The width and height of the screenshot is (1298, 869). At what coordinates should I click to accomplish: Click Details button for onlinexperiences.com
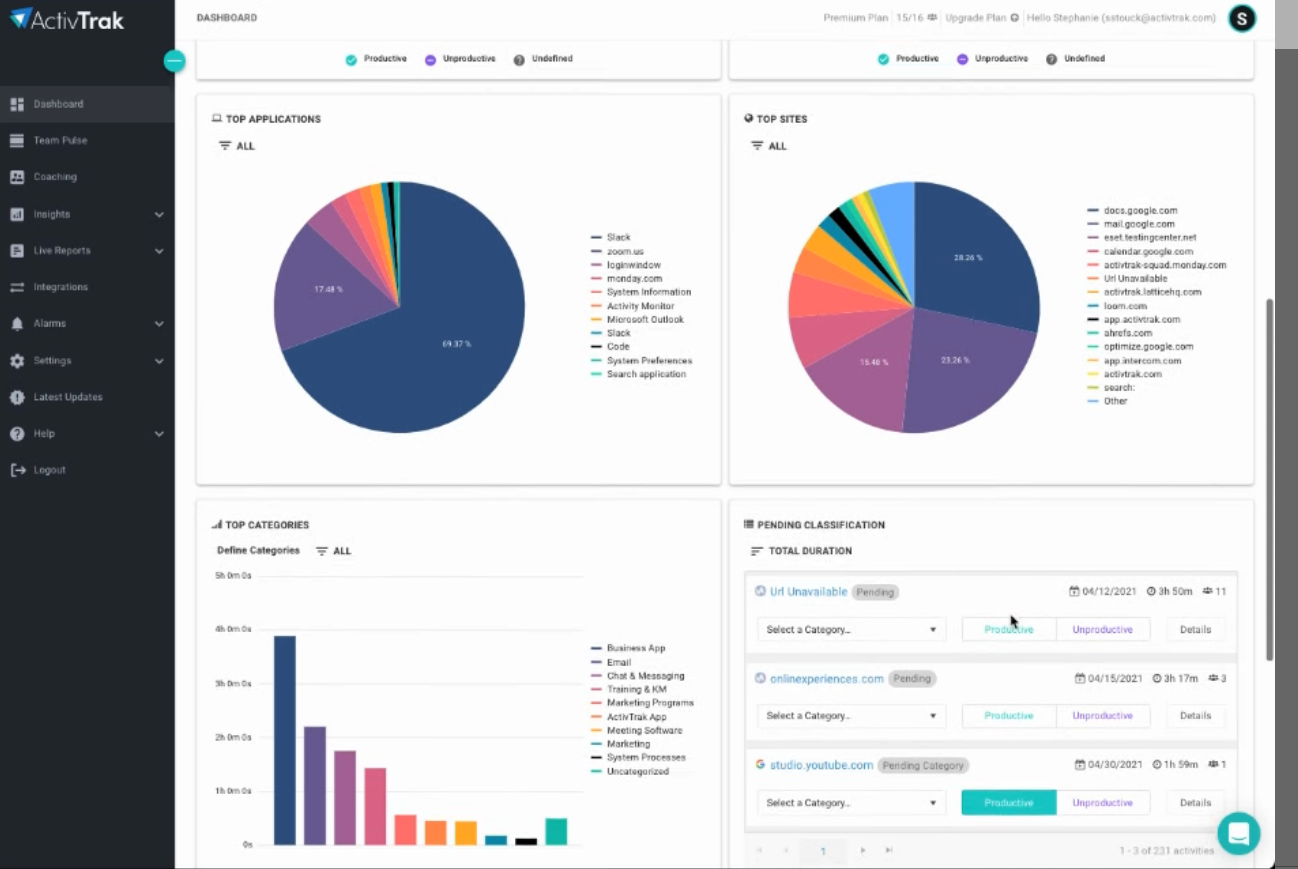click(x=1195, y=716)
